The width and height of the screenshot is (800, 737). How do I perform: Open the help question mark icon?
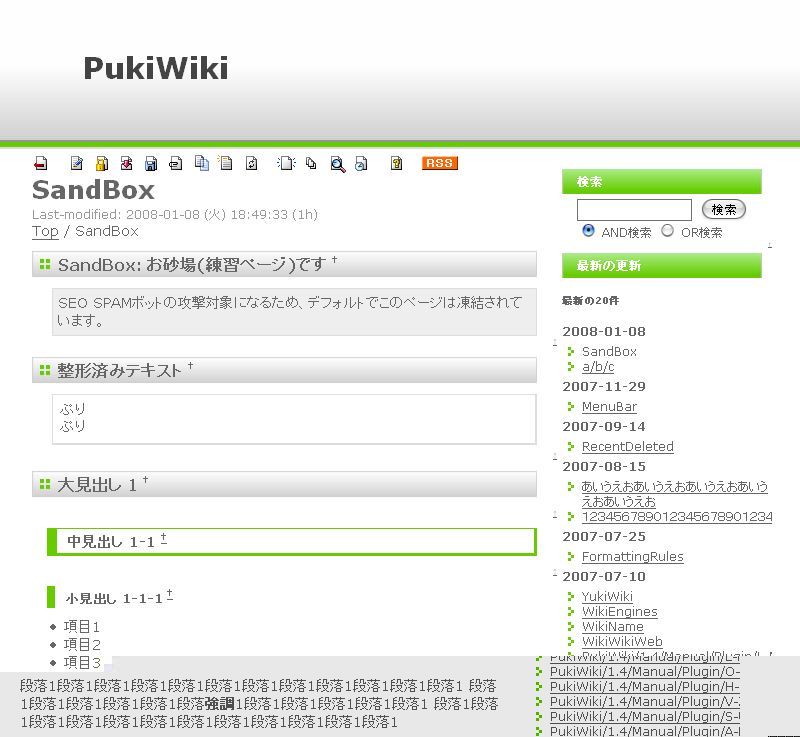396,164
